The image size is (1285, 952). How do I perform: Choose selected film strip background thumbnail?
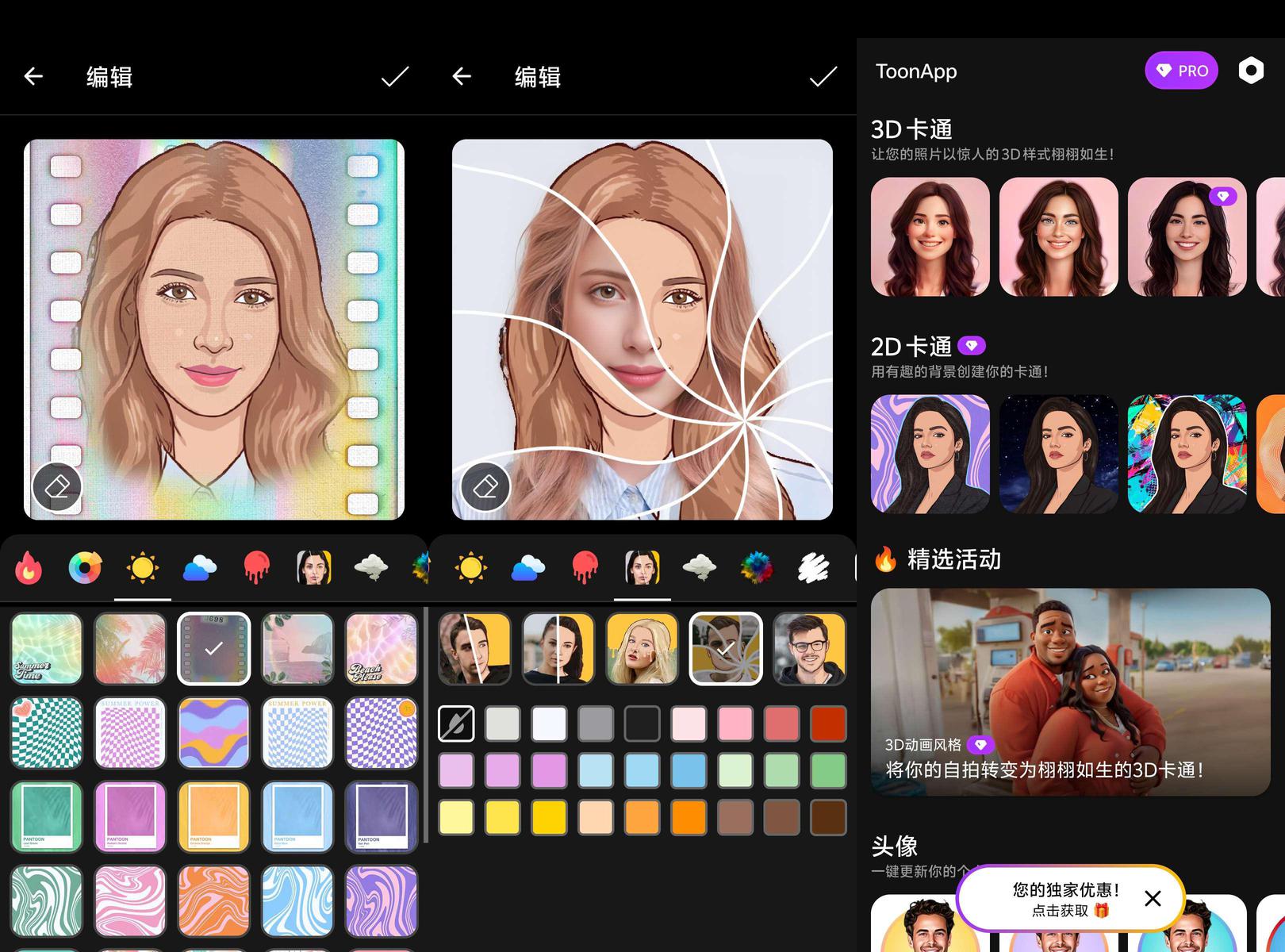click(x=213, y=649)
